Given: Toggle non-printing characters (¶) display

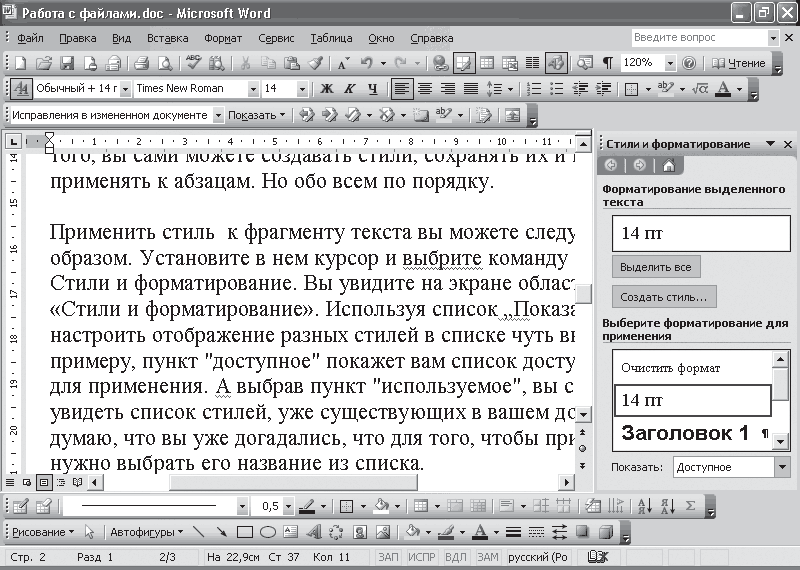Looking at the screenshot, I should pos(607,63).
